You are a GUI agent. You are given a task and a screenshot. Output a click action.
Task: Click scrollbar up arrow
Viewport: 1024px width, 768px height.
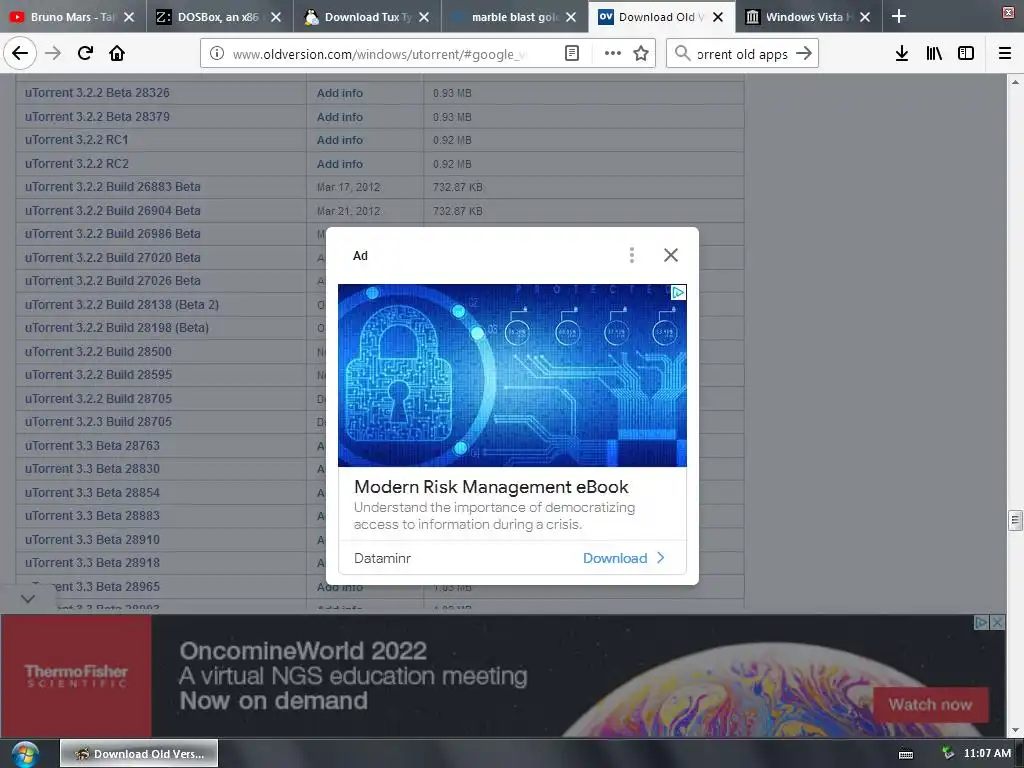pyautogui.click(x=1015, y=82)
